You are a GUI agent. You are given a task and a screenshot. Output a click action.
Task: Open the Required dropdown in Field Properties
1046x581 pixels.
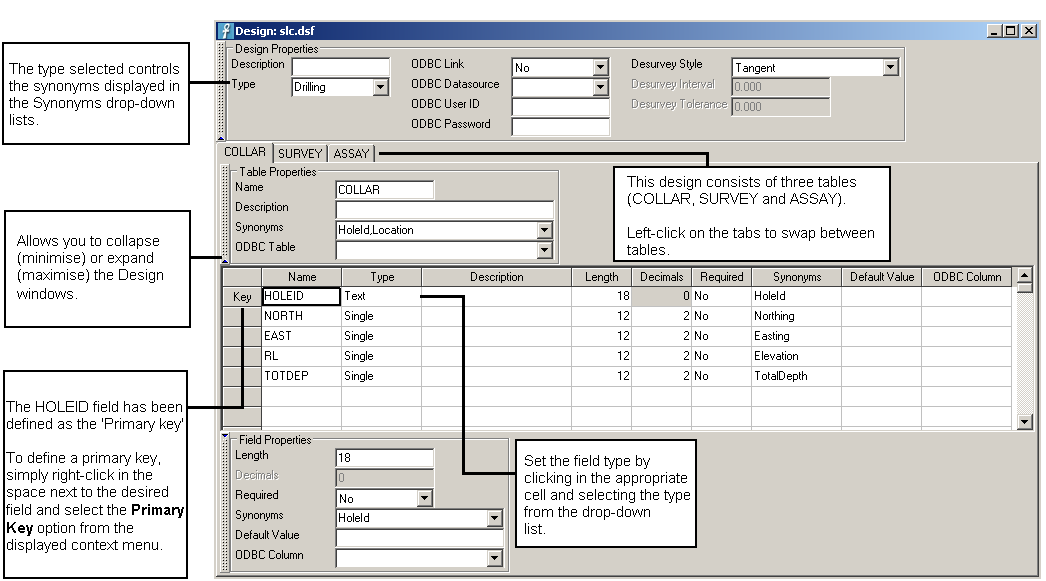point(424,498)
